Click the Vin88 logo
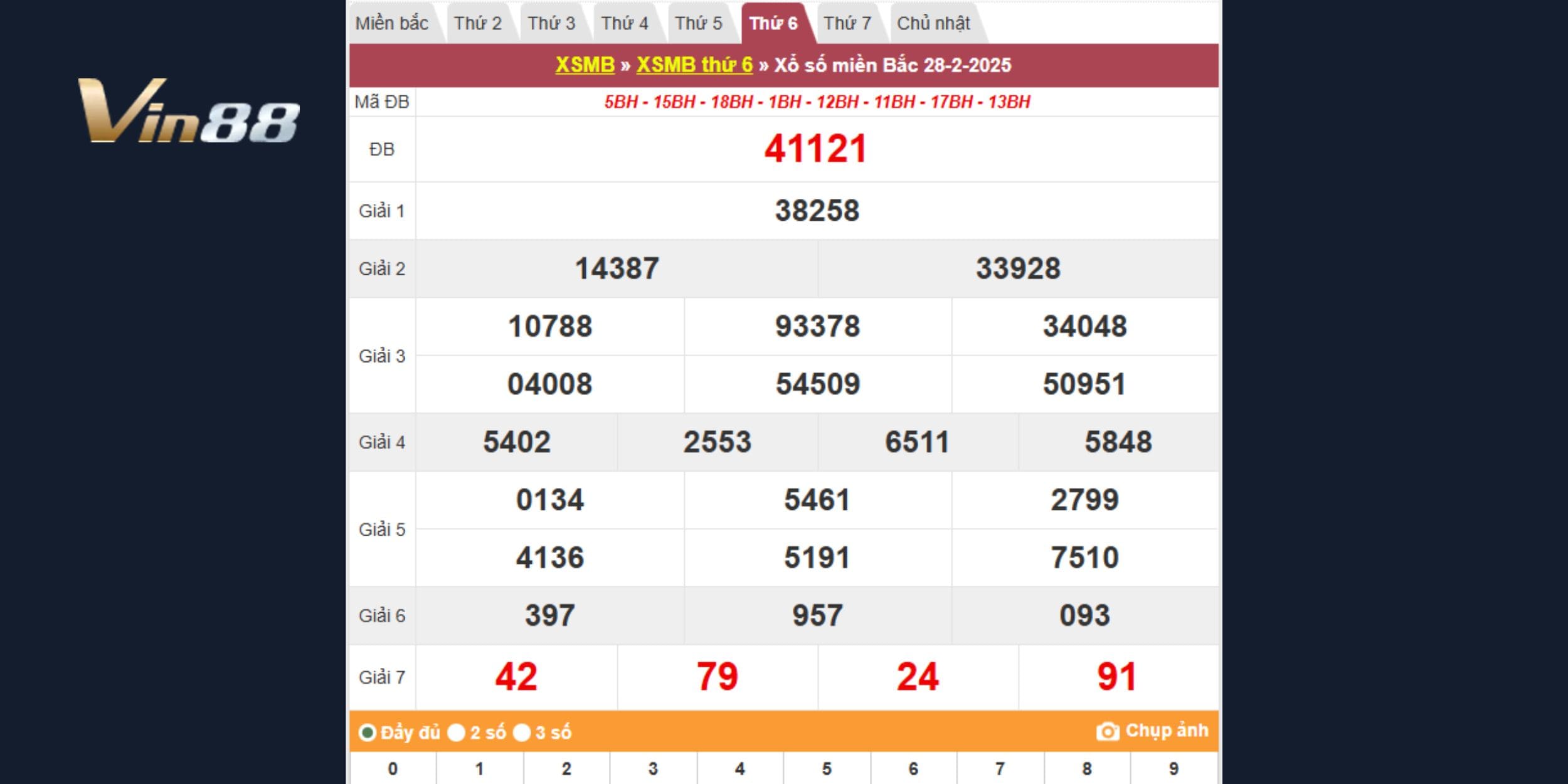This screenshot has width=1568, height=784. [x=188, y=112]
